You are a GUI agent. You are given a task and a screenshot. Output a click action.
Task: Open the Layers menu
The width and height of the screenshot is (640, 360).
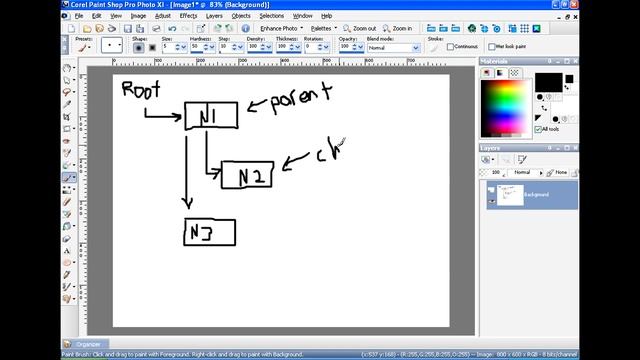click(x=214, y=16)
